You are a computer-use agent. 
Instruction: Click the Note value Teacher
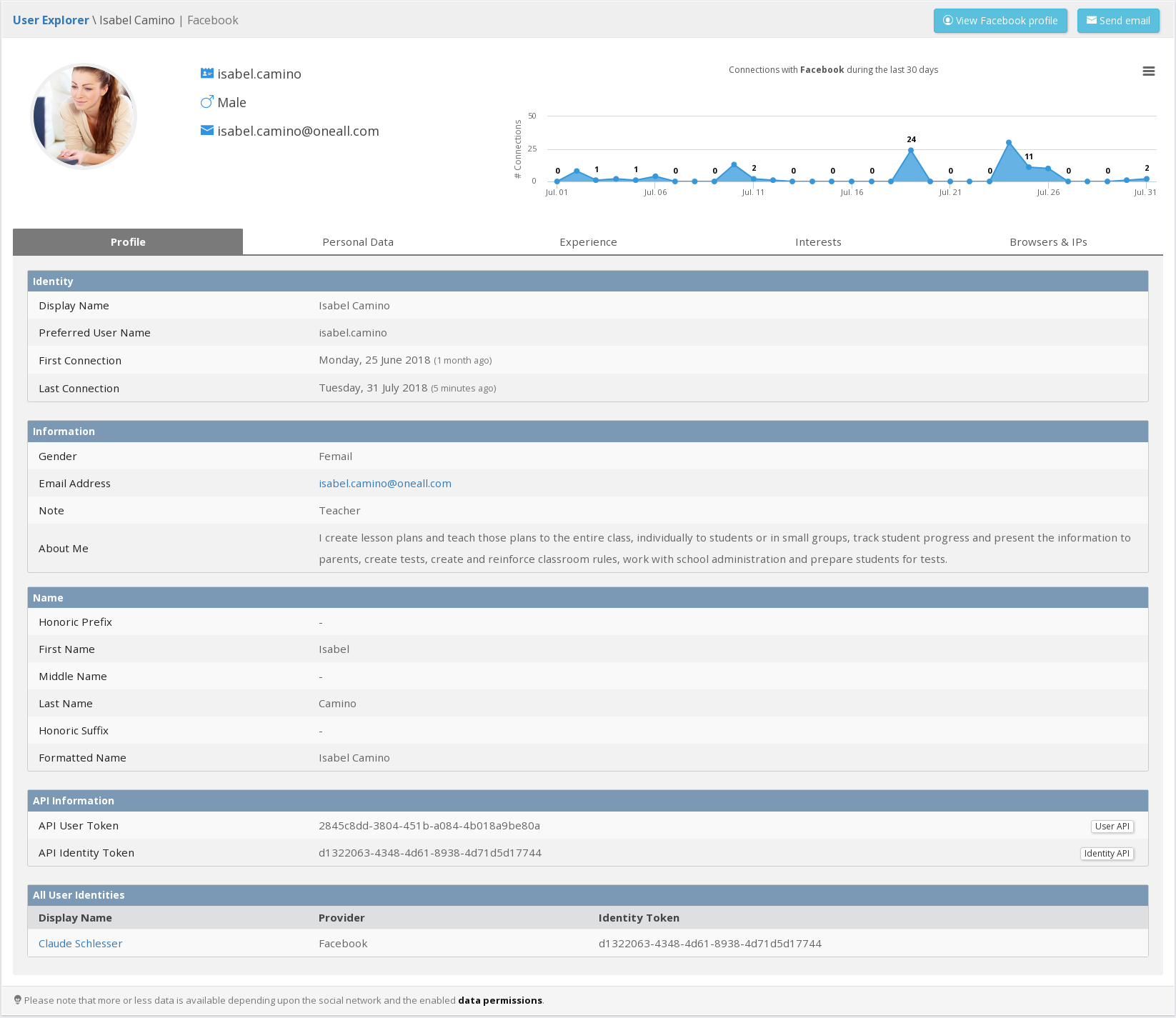coord(339,511)
